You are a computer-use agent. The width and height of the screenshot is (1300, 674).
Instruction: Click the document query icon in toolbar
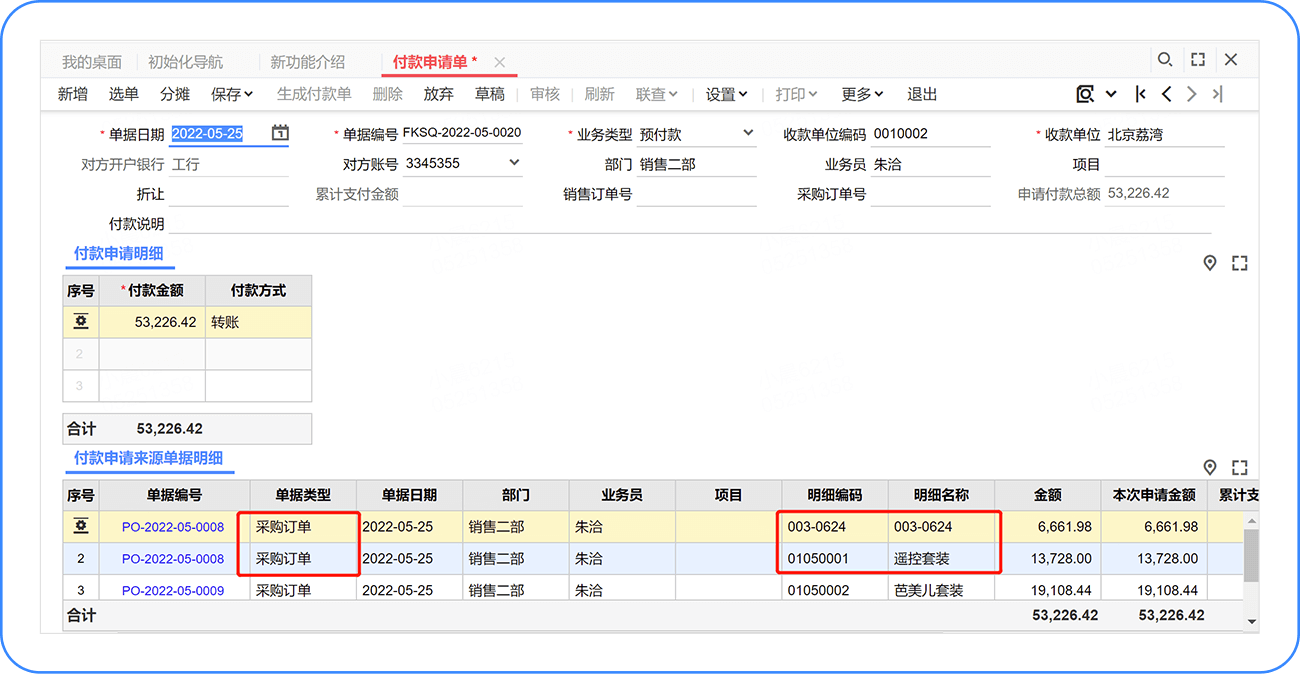point(1085,94)
